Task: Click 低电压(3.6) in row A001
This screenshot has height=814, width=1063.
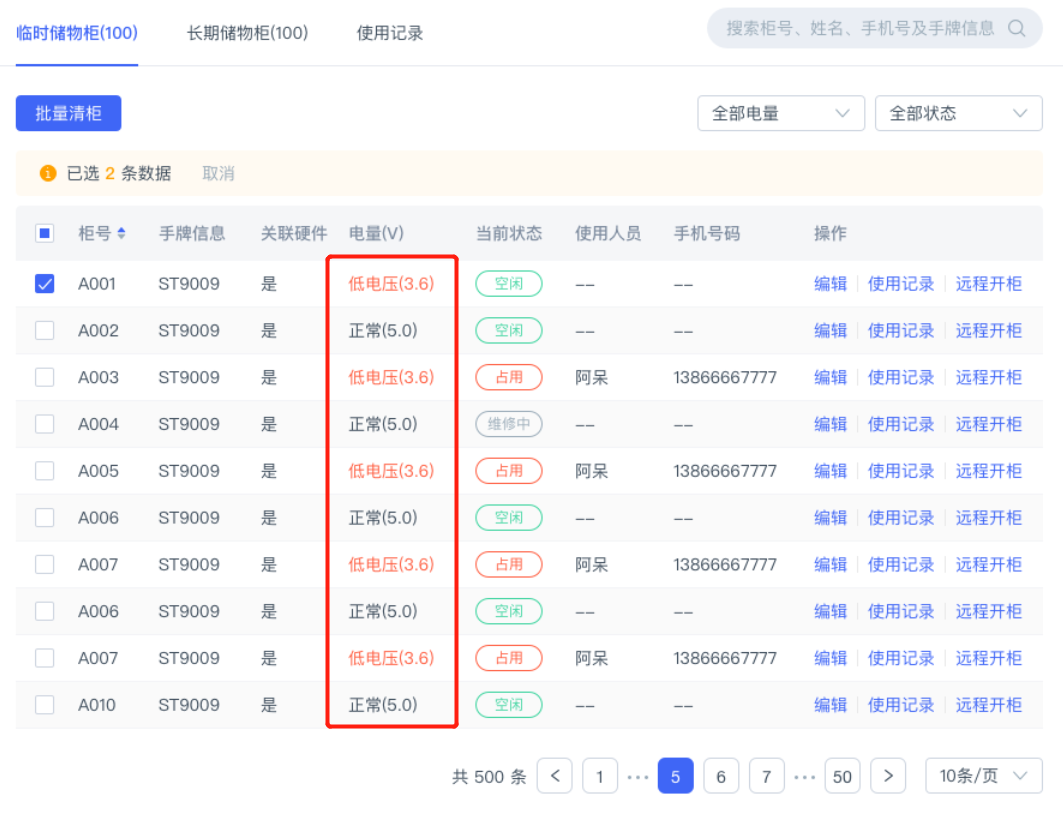Action: tap(391, 284)
